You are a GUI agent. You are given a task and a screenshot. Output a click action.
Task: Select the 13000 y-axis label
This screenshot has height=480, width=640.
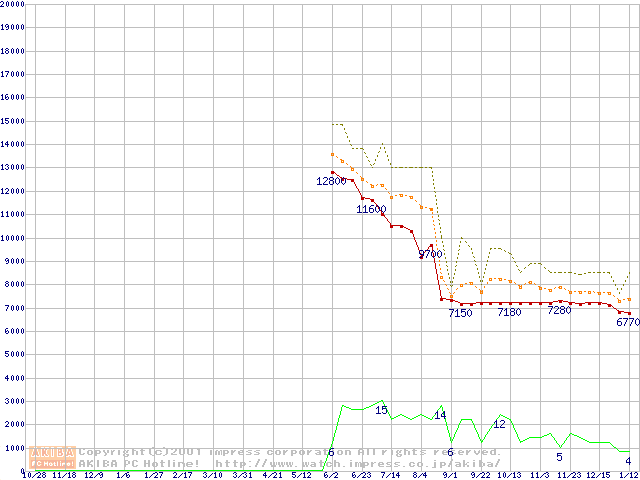tap(12, 168)
